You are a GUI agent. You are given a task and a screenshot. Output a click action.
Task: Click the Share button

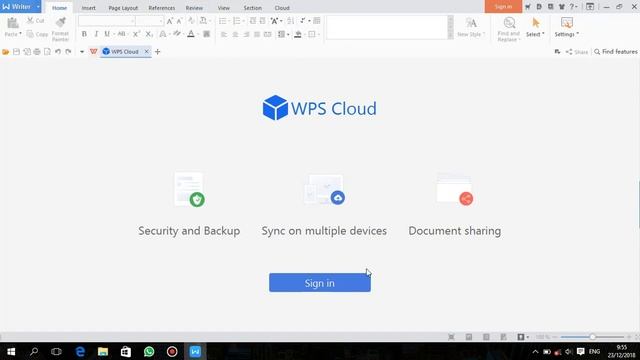577,52
